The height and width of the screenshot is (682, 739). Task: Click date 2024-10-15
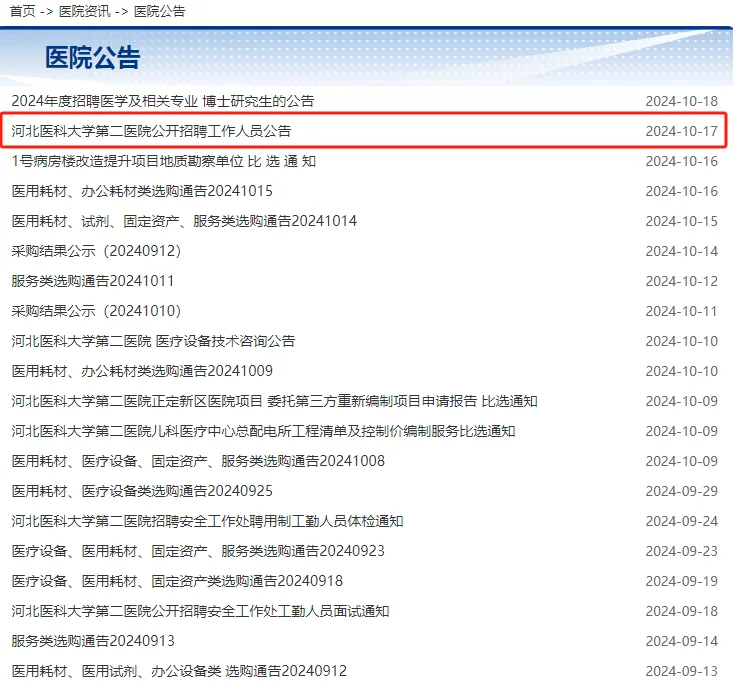point(682,221)
